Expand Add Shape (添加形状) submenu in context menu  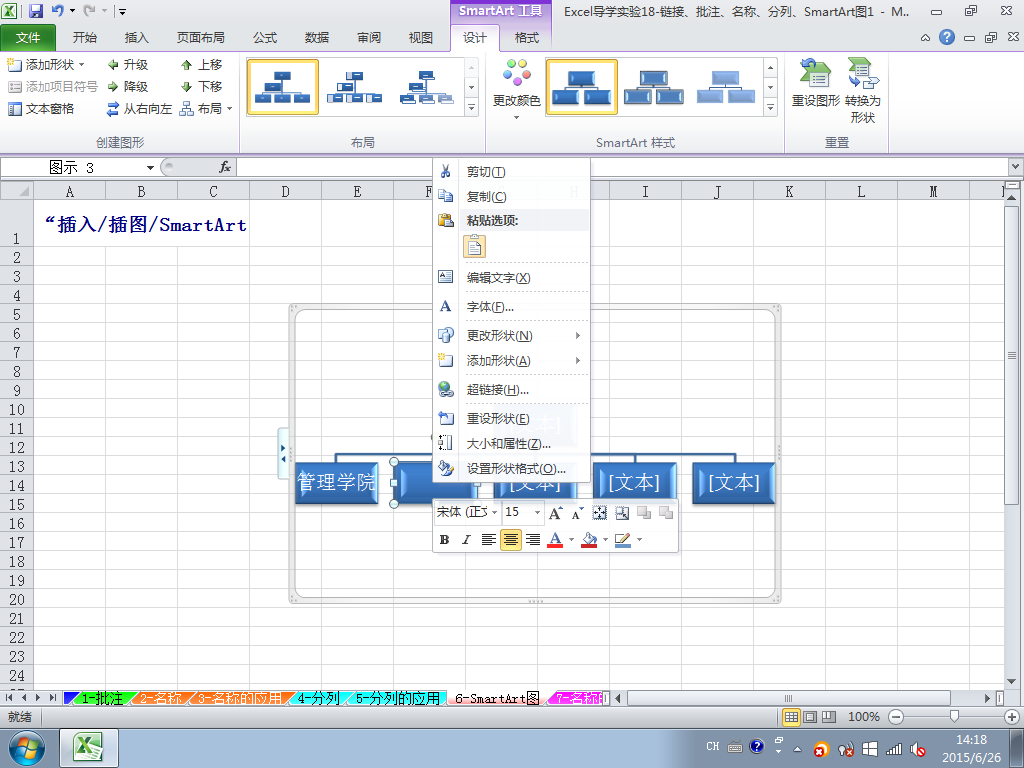pyautogui.click(x=511, y=360)
